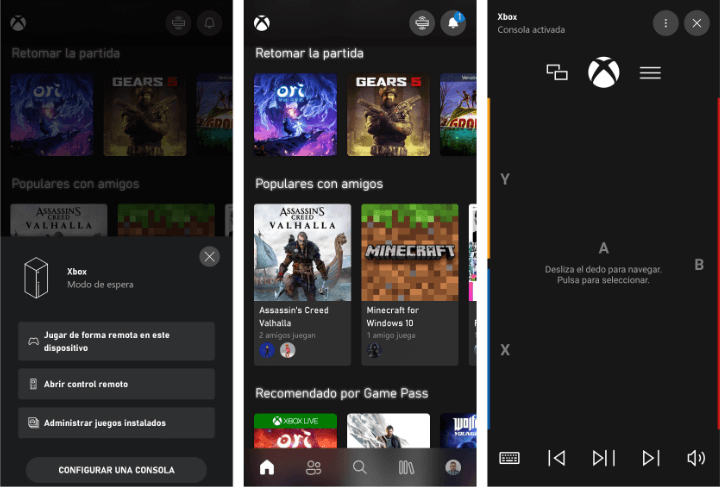Click the Xbox console icon in left sheet
The image size is (720, 487).
(x=36, y=278)
